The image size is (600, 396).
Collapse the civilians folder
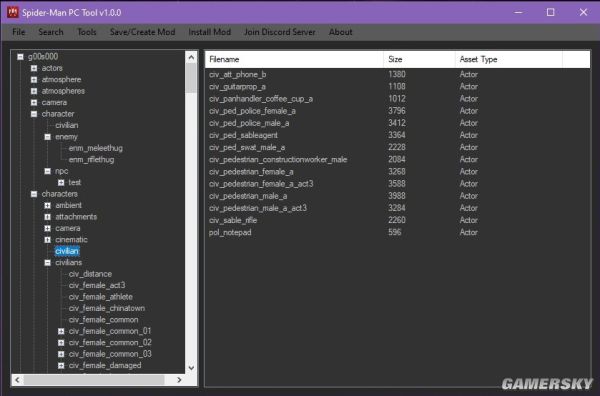(x=47, y=262)
